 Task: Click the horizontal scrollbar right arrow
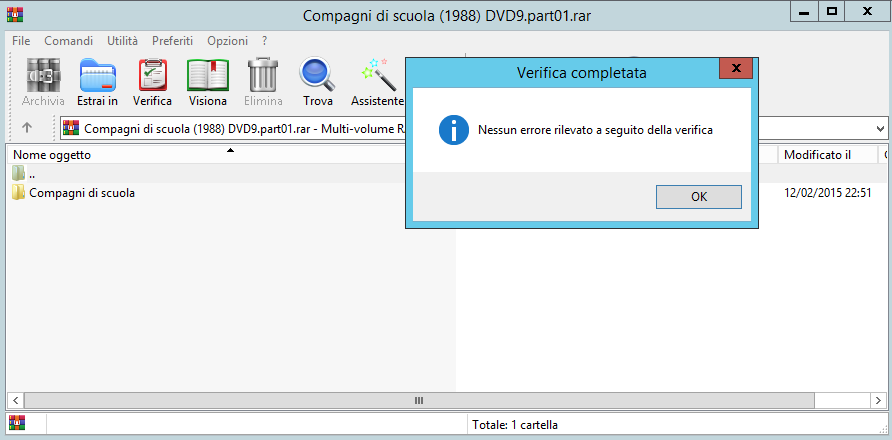pyautogui.click(x=878, y=400)
